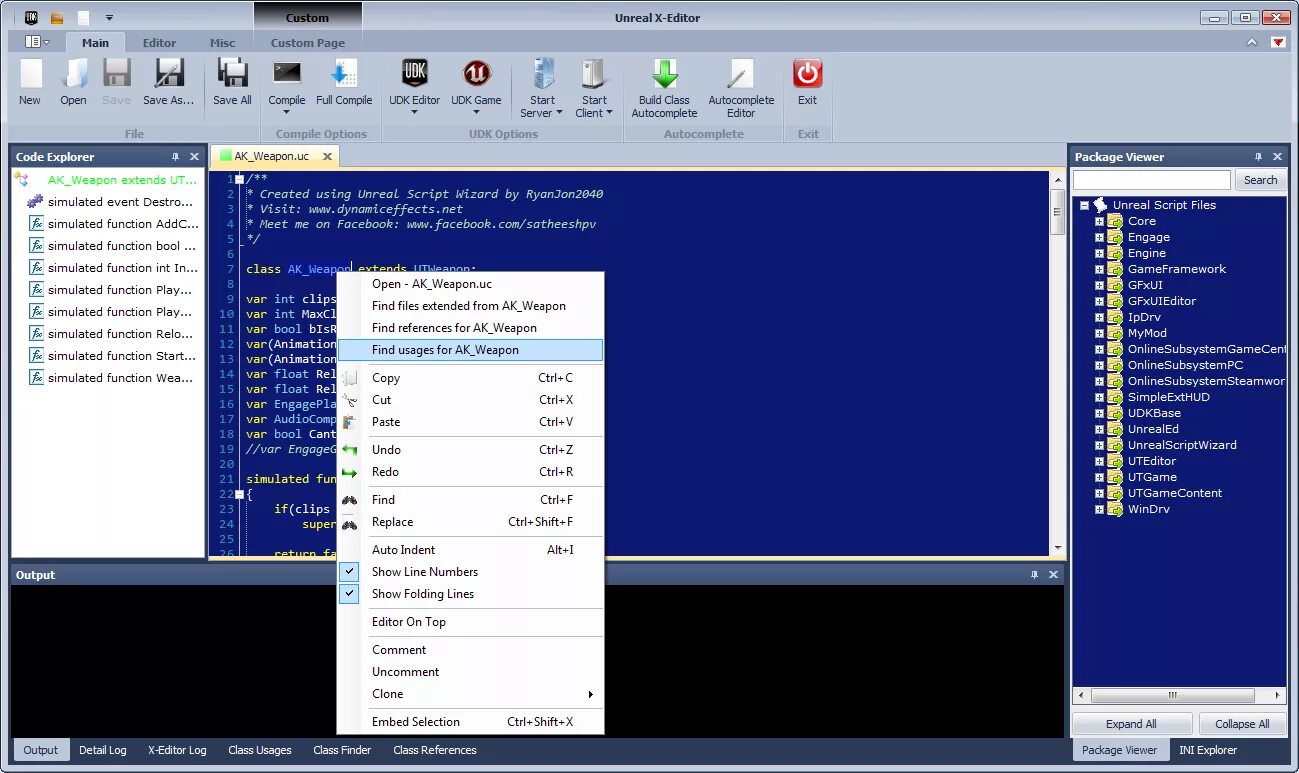
Task: Click the Start Server icon
Action: tap(543, 74)
